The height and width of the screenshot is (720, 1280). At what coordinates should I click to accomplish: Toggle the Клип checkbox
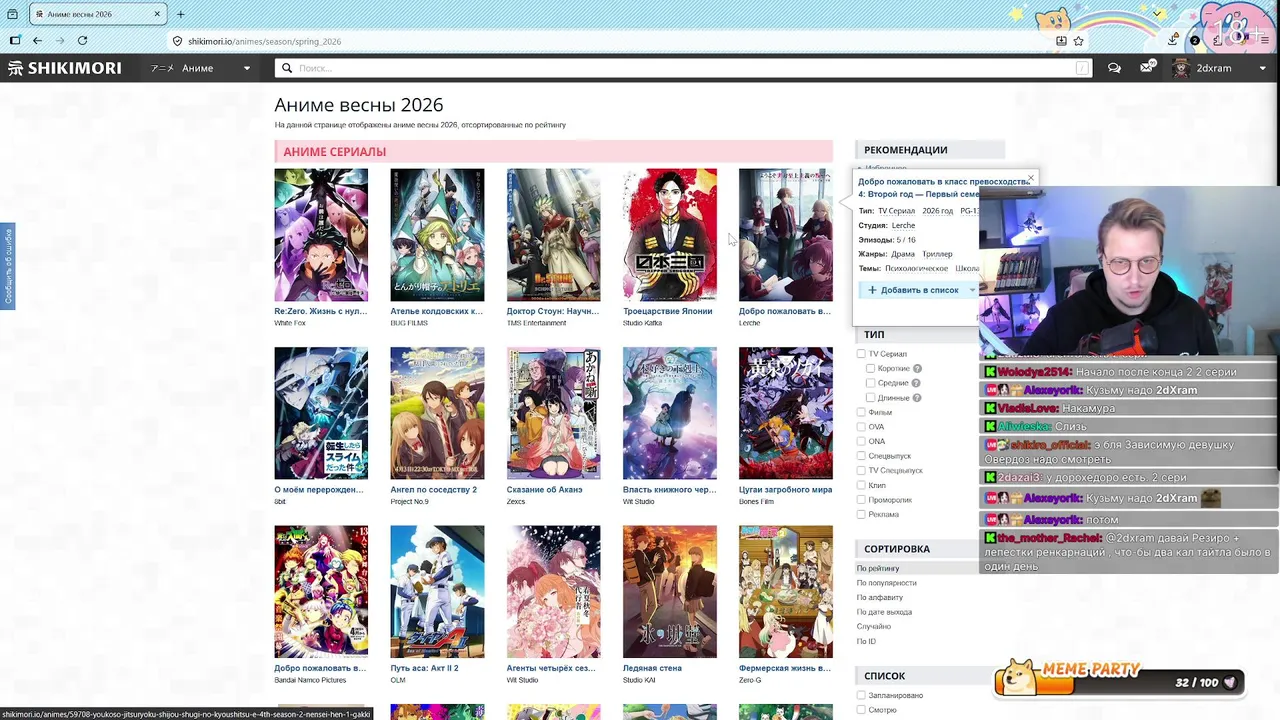coord(861,485)
